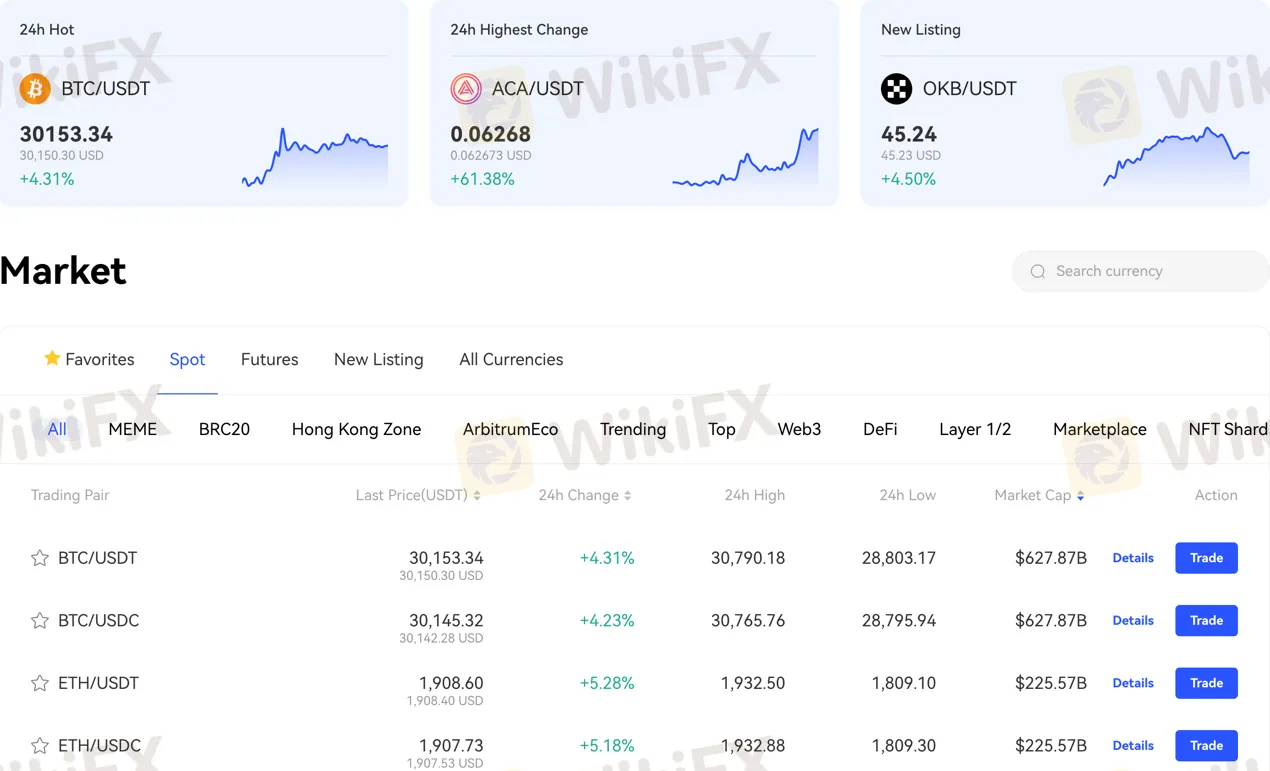The width and height of the screenshot is (1270, 771).
Task: Open Details link for ETH/USDT
Action: coord(1133,683)
